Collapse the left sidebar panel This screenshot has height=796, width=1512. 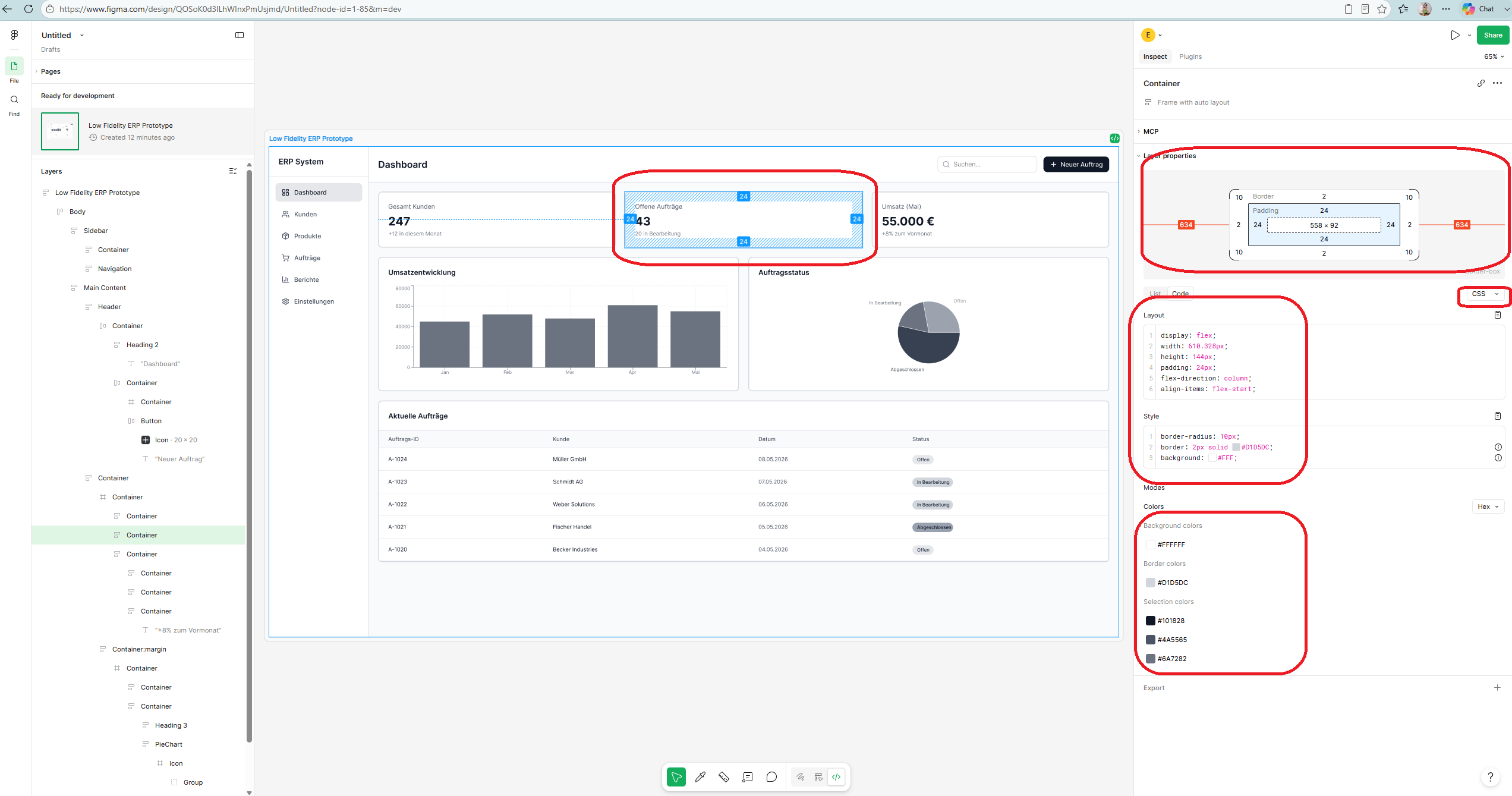[x=240, y=35]
